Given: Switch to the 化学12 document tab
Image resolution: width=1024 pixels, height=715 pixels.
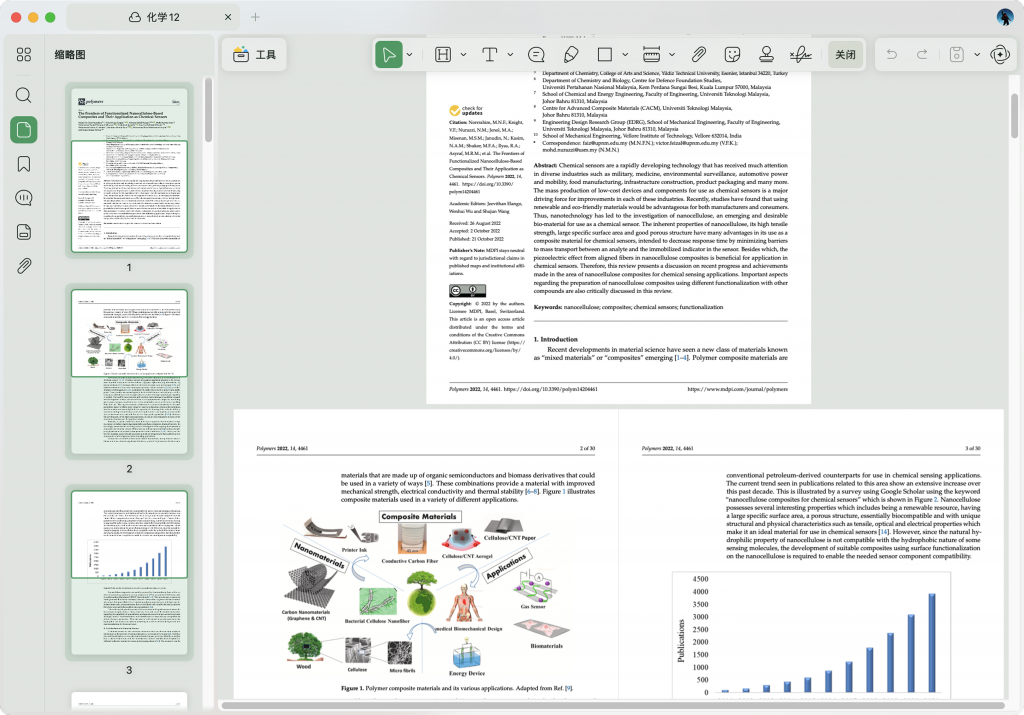Looking at the screenshot, I should tap(153, 17).
